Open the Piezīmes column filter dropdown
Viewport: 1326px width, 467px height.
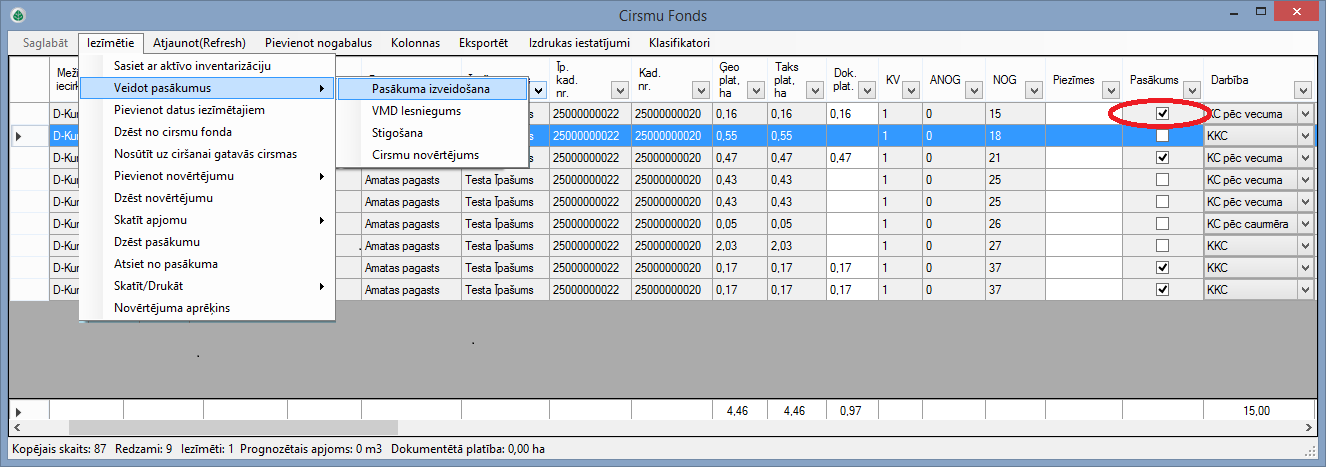pyautogui.click(x=1110, y=91)
